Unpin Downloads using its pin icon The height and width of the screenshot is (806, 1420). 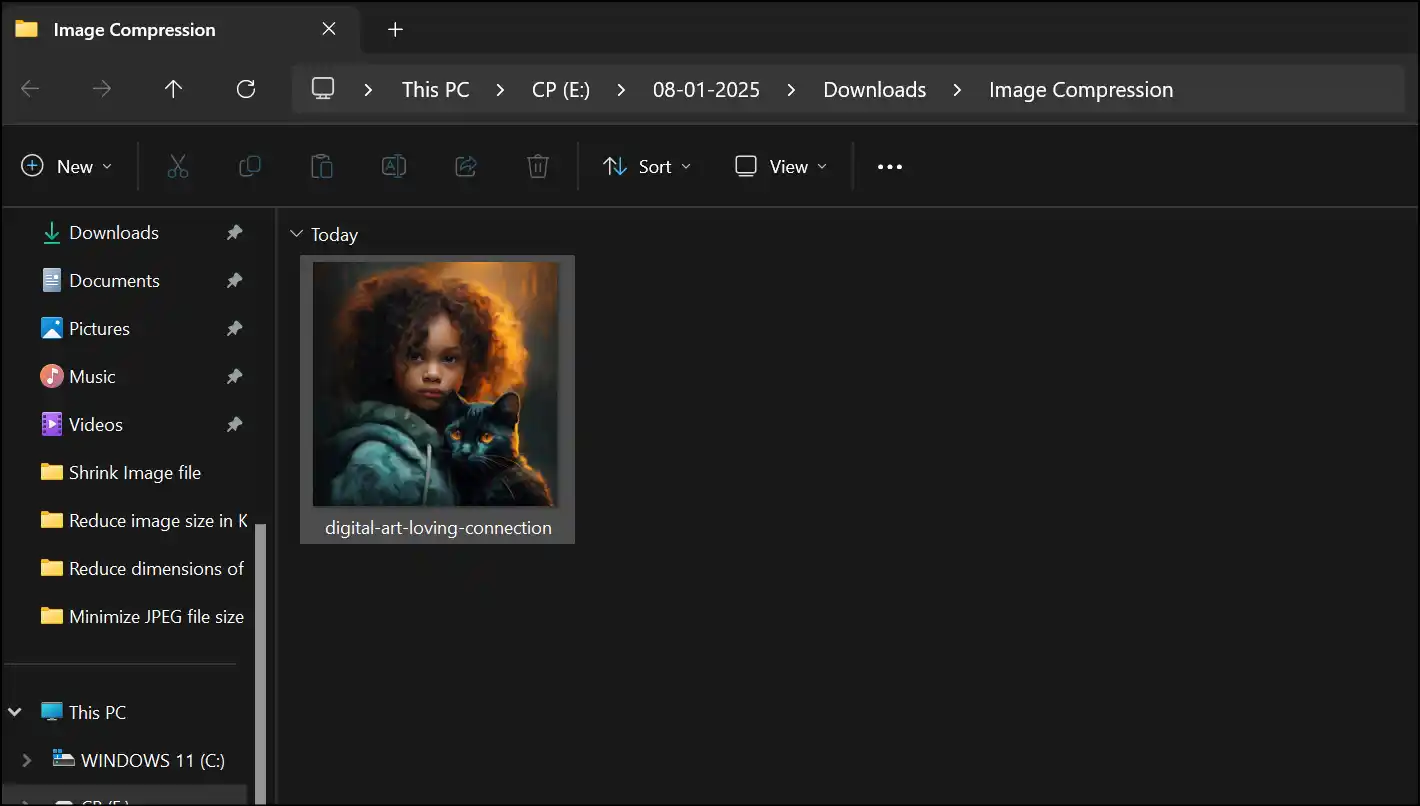tap(234, 232)
